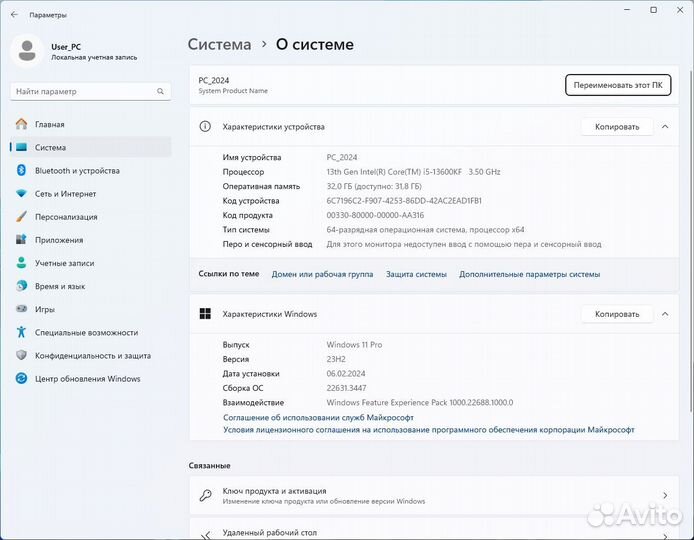Open Учетные записи settings

[90, 263]
